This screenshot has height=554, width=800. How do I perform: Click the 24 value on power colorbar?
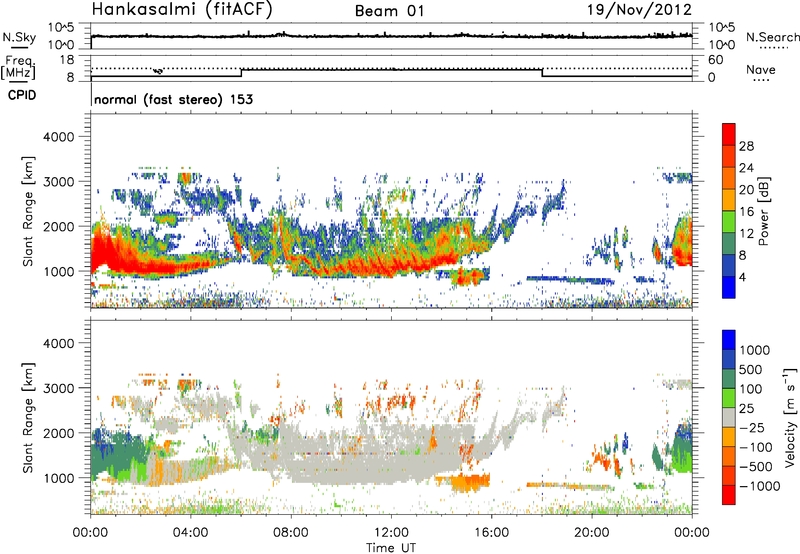(746, 168)
